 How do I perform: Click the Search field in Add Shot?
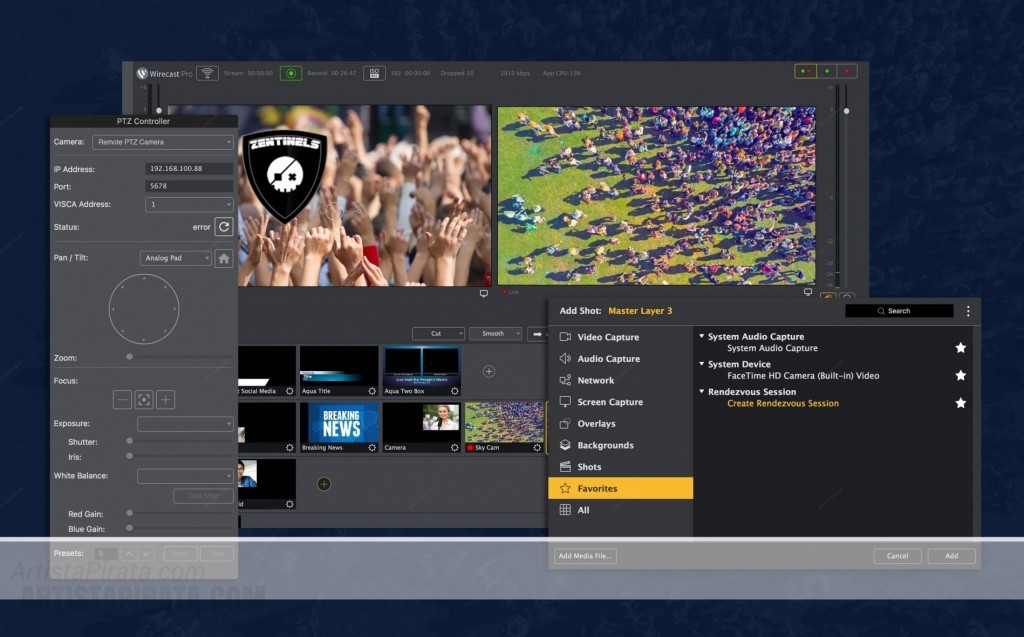tap(899, 311)
